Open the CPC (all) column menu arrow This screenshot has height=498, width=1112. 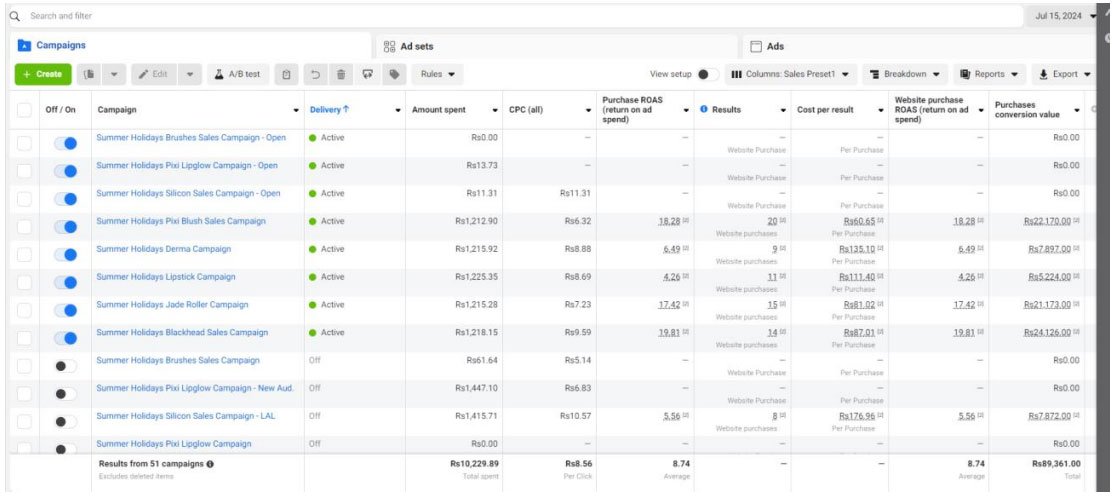coord(588,111)
